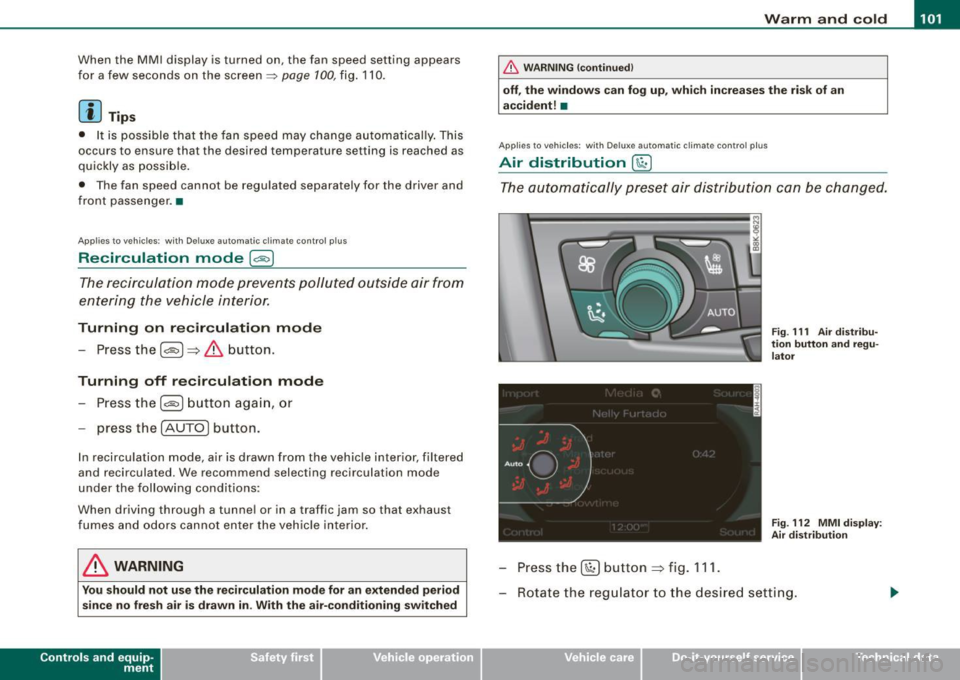Click 'Auto' label next to MMI dial

click(x=513, y=464)
